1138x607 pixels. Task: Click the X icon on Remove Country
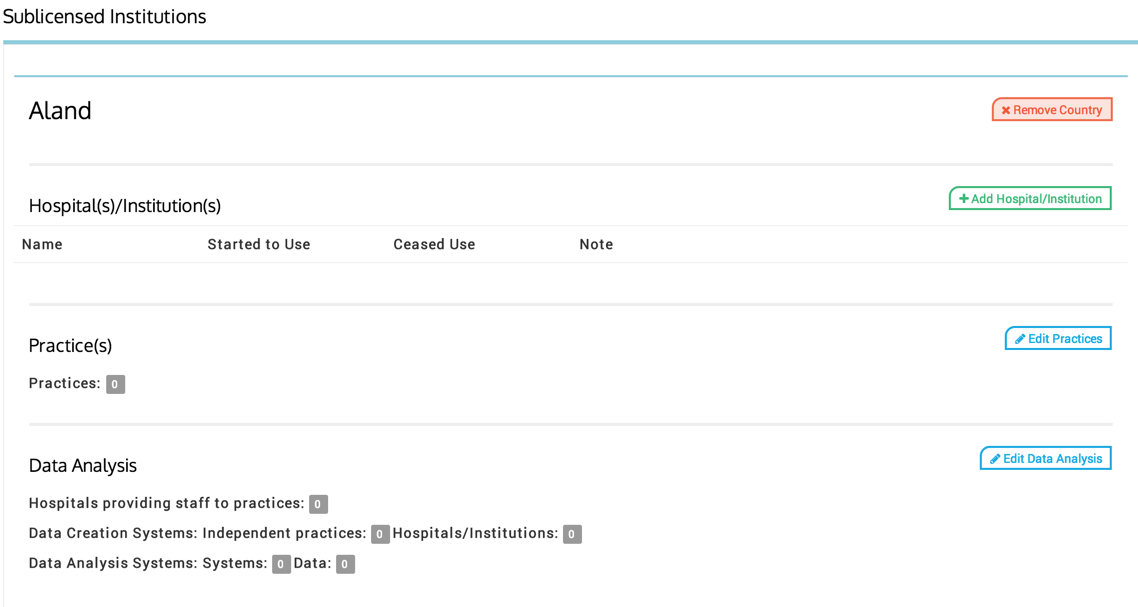click(1006, 110)
